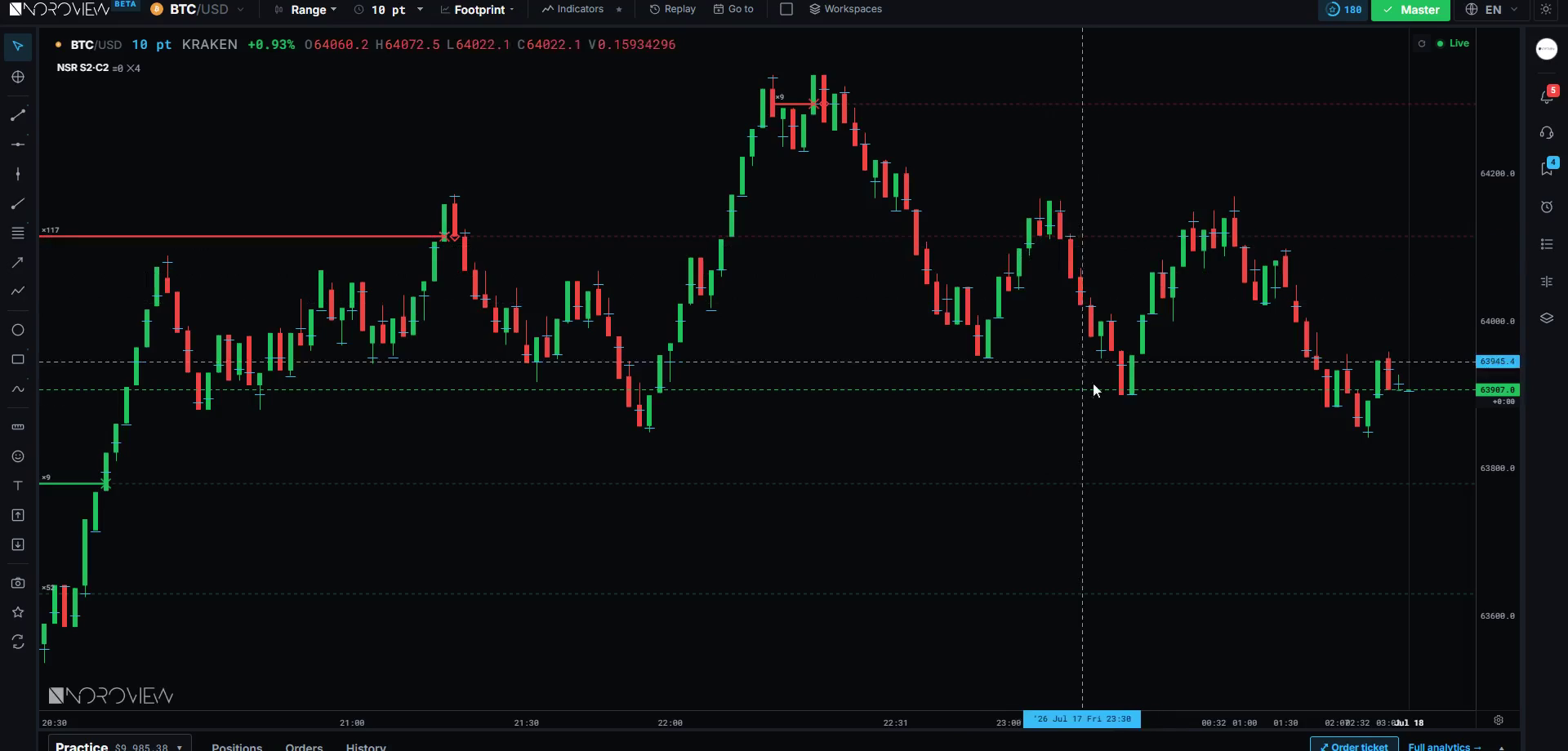Viewport: 1568px width, 751px height.
Task: Expand the Practice account dropdown
Action: (x=119, y=746)
